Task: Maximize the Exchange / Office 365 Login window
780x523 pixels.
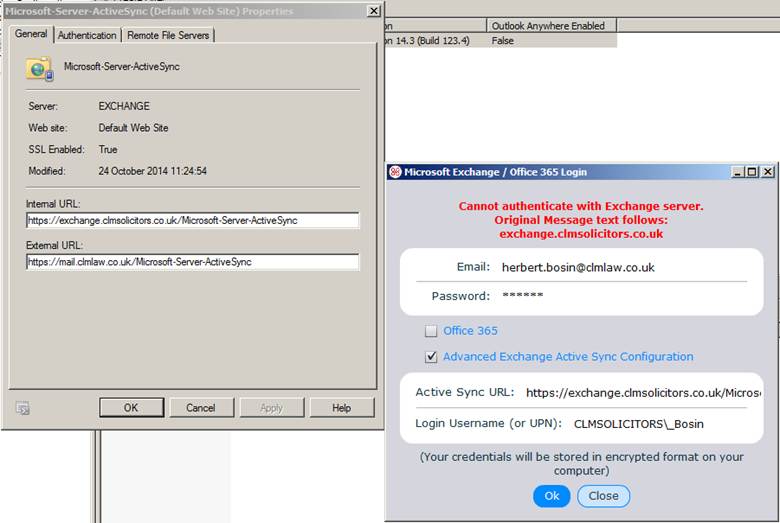Action: 752,172
